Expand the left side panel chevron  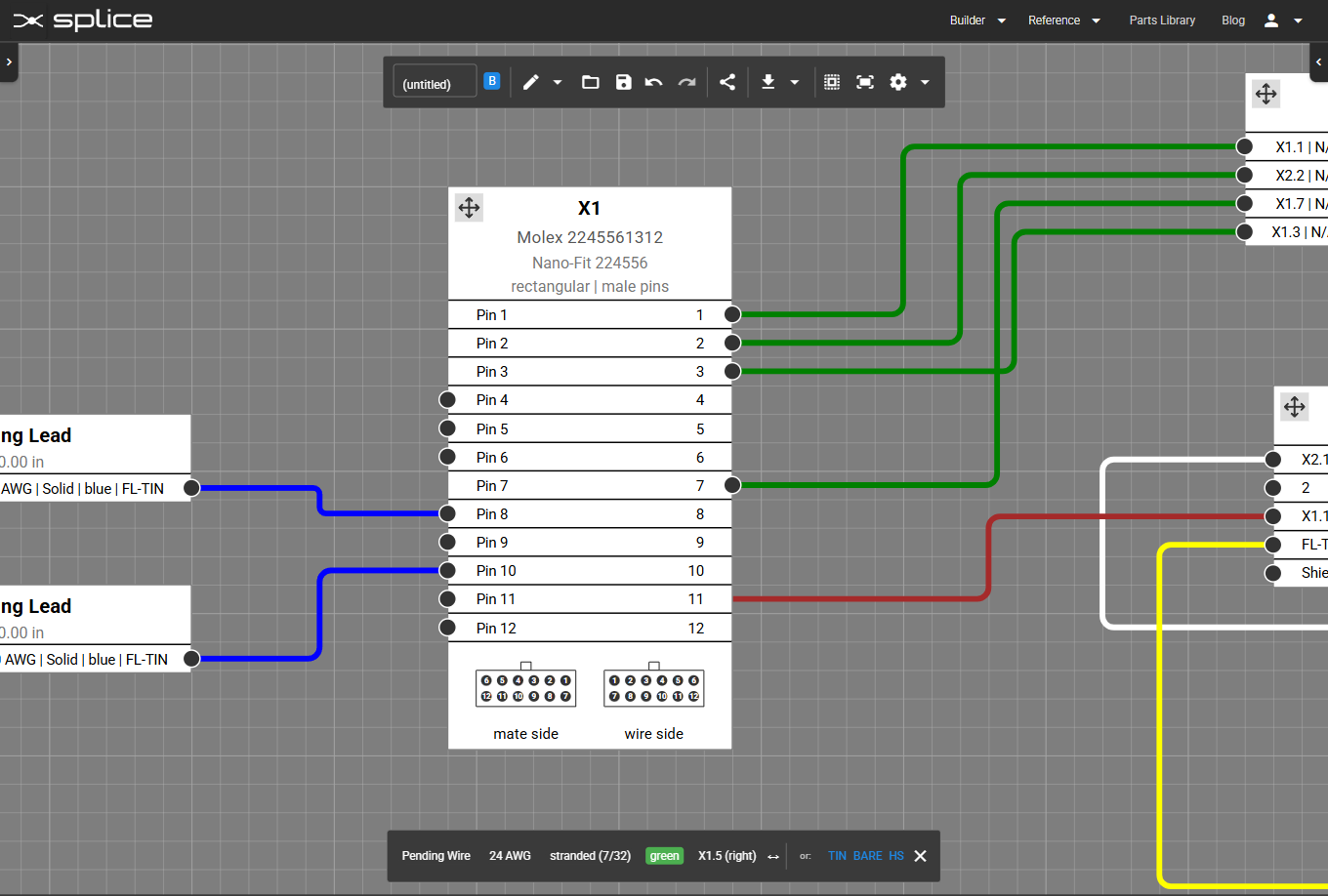point(9,61)
